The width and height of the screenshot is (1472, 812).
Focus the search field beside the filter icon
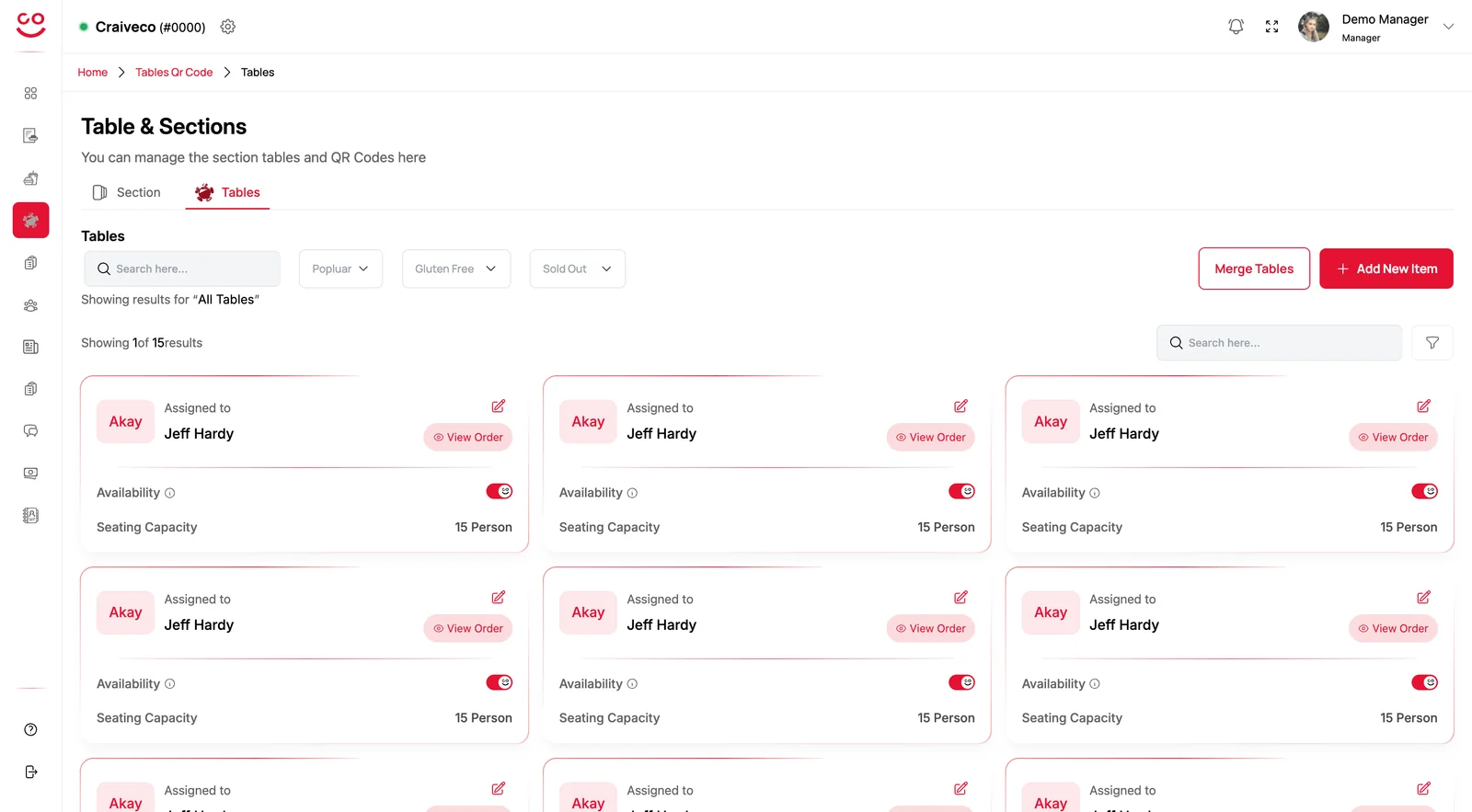click(x=1279, y=343)
